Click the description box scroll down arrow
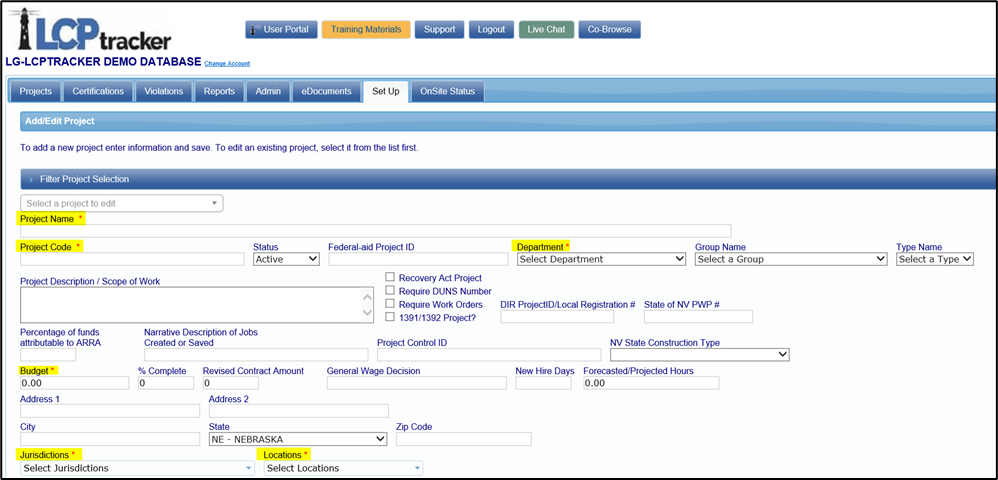Image resolution: width=998 pixels, height=480 pixels. pyautogui.click(x=368, y=313)
